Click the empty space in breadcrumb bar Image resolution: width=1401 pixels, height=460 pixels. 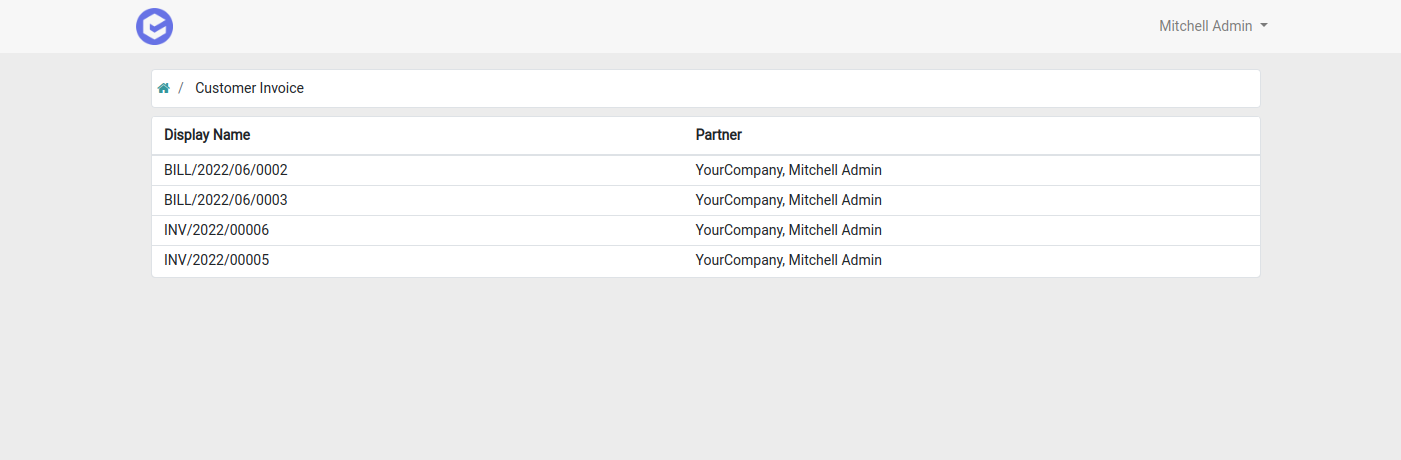780,88
